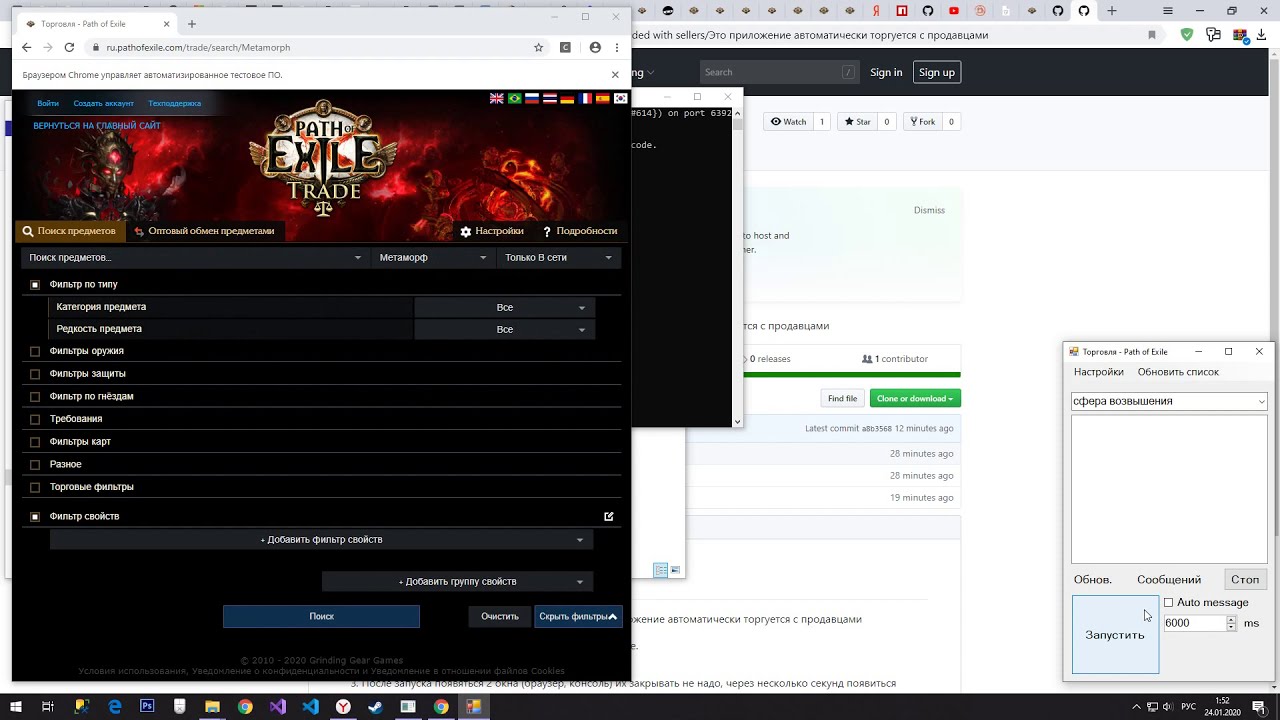Enable the Фильтр по гнёздам checkbox

35,397
